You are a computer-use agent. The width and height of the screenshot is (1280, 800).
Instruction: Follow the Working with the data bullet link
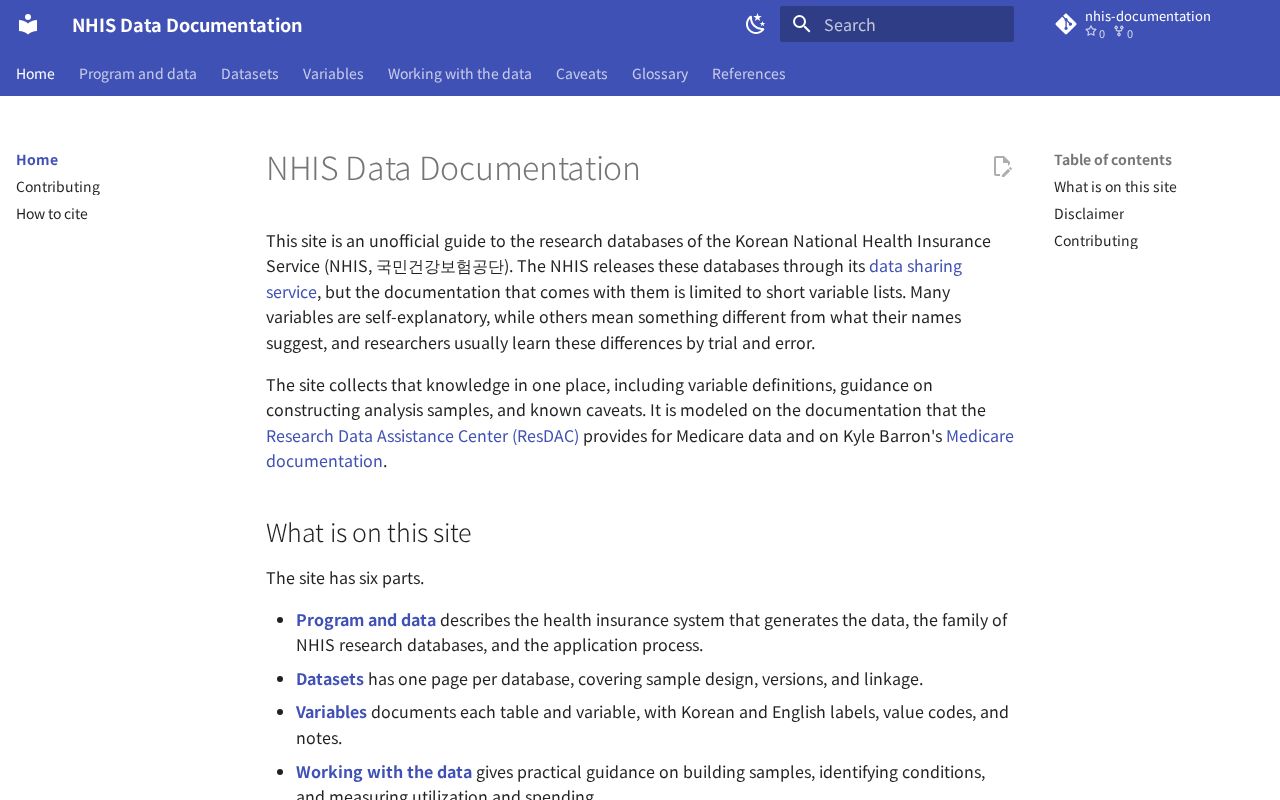click(x=384, y=772)
